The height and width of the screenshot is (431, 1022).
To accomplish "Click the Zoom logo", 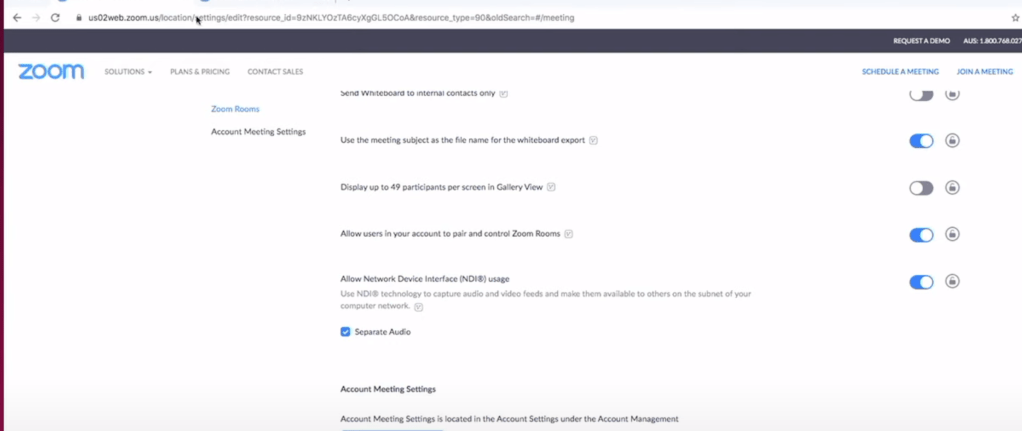I will pyautogui.click(x=51, y=72).
